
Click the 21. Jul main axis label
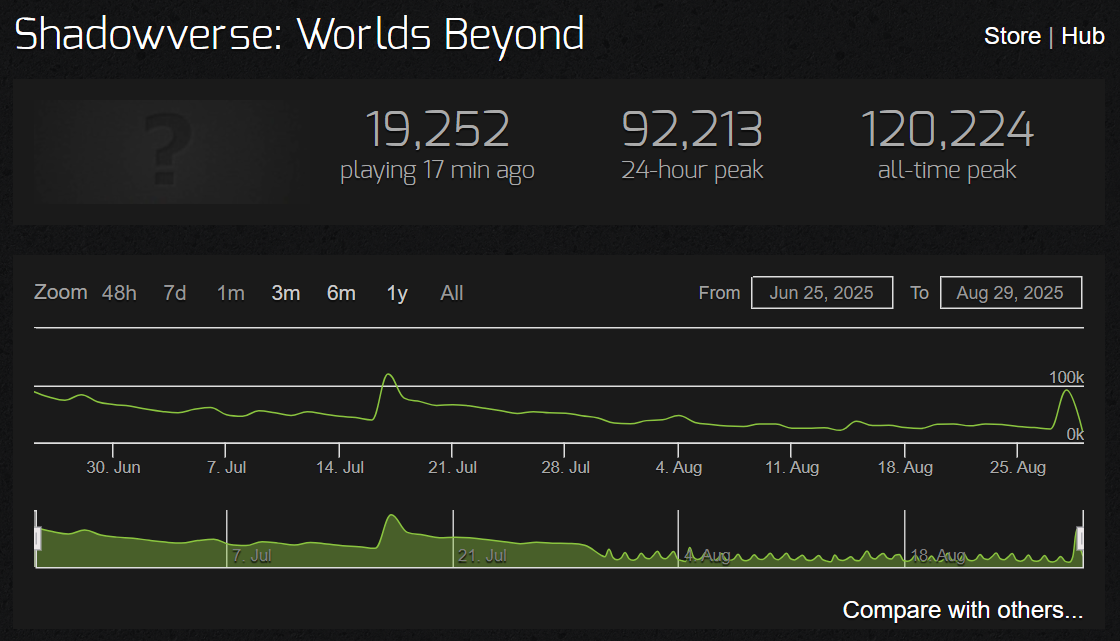pos(452,467)
